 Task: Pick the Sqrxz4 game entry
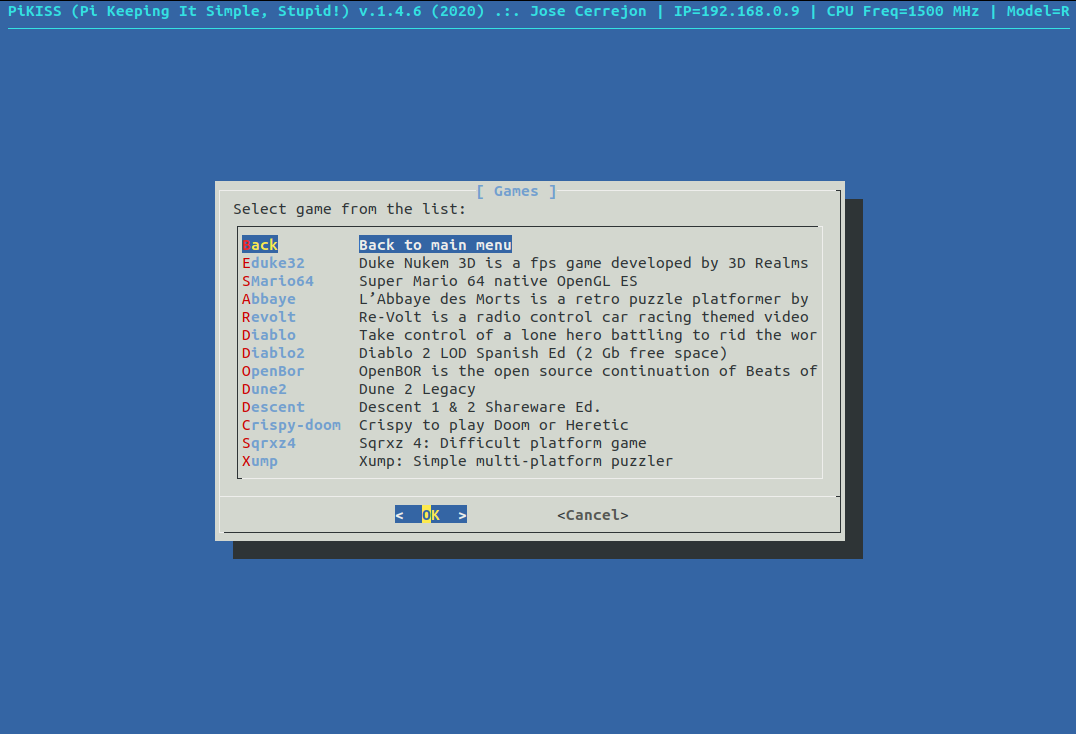click(x=269, y=443)
